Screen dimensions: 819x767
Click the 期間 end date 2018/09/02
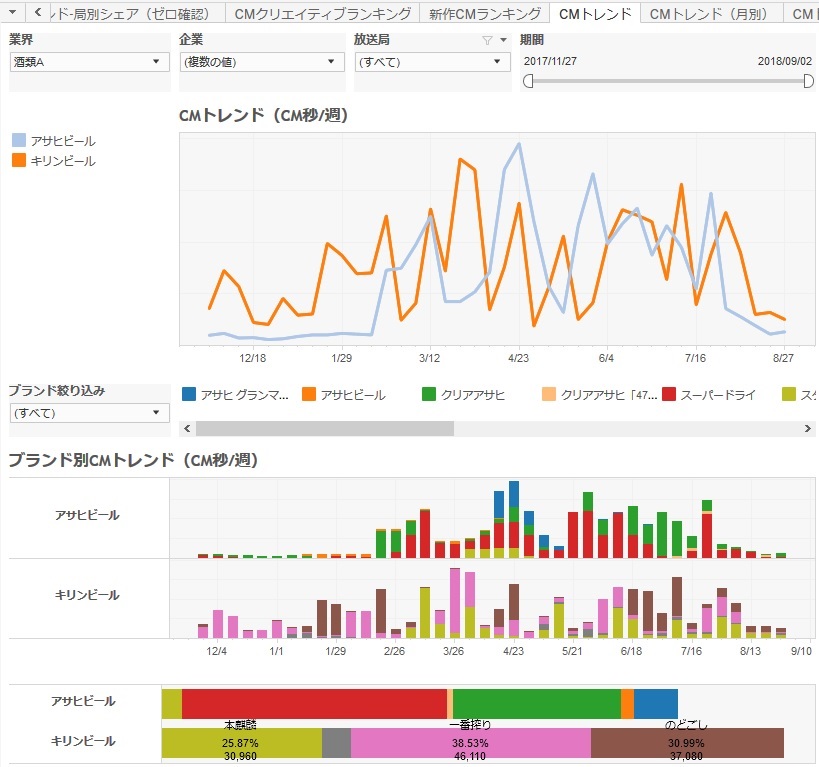coord(785,61)
